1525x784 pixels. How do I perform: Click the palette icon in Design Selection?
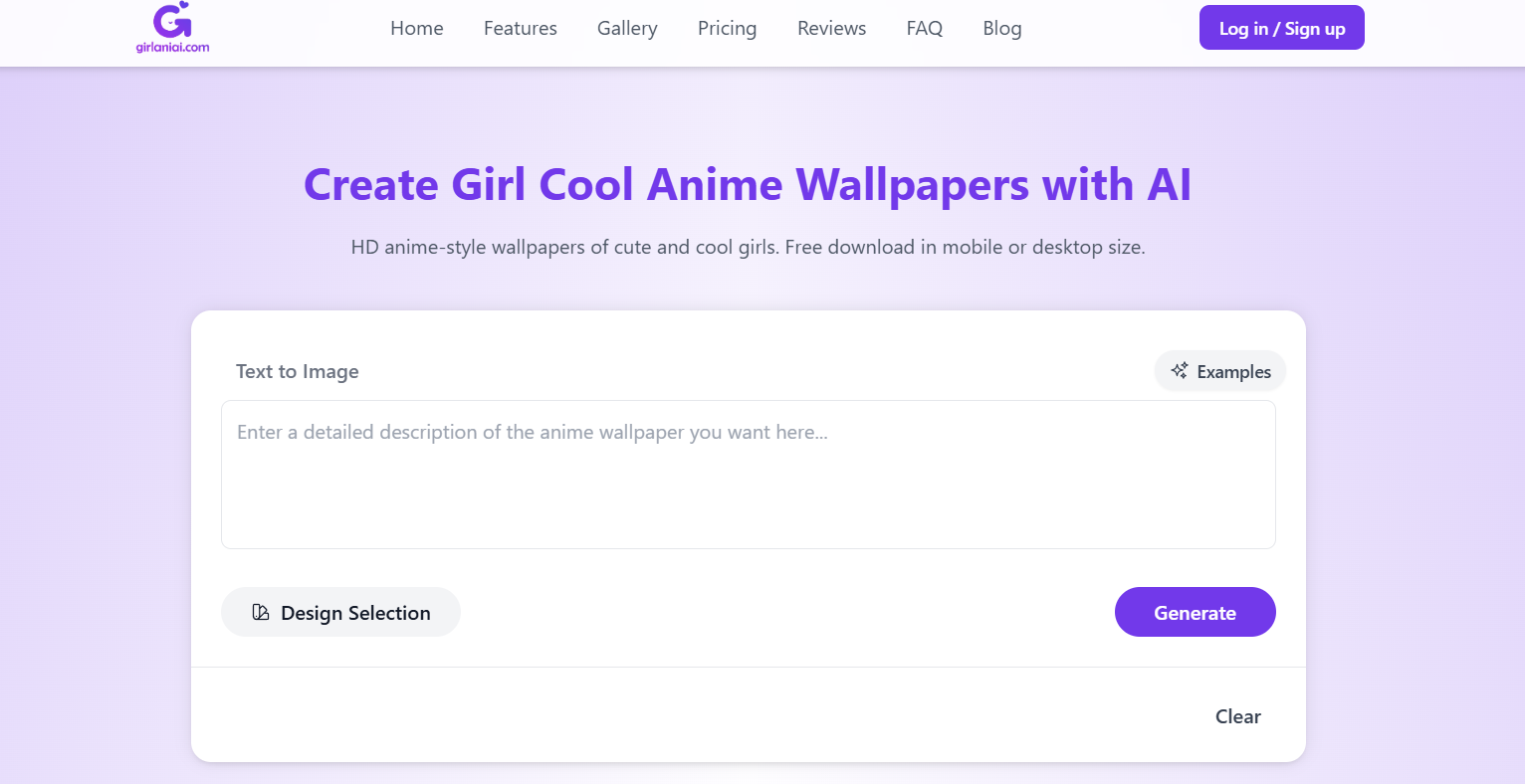(261, 613)
